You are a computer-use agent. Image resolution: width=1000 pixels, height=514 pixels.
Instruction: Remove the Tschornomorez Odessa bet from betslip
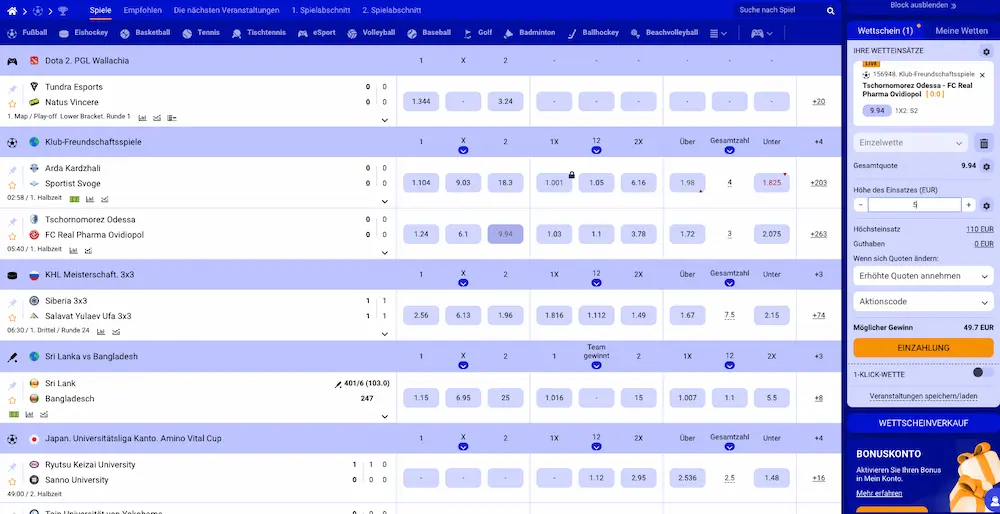pyautogui.click(x=982, y=75)
